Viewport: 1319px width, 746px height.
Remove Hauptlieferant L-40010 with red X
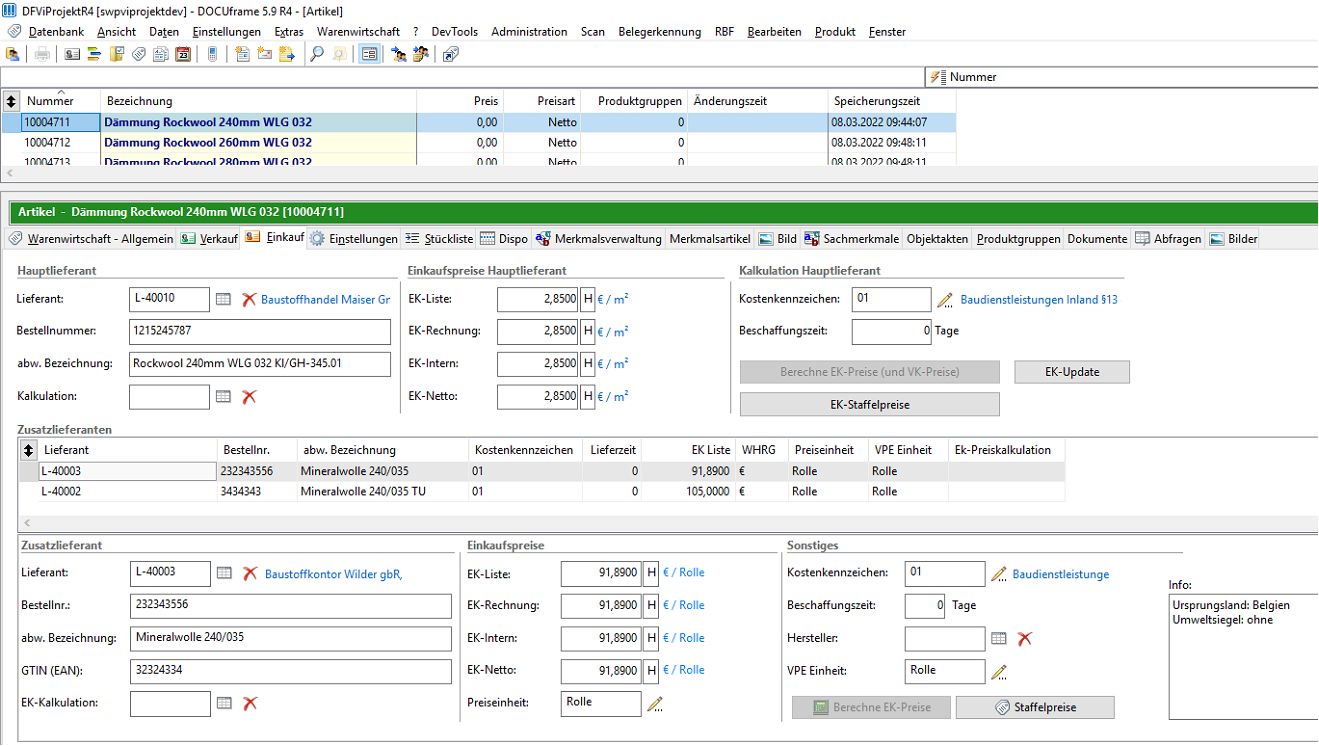coord(249,299)
